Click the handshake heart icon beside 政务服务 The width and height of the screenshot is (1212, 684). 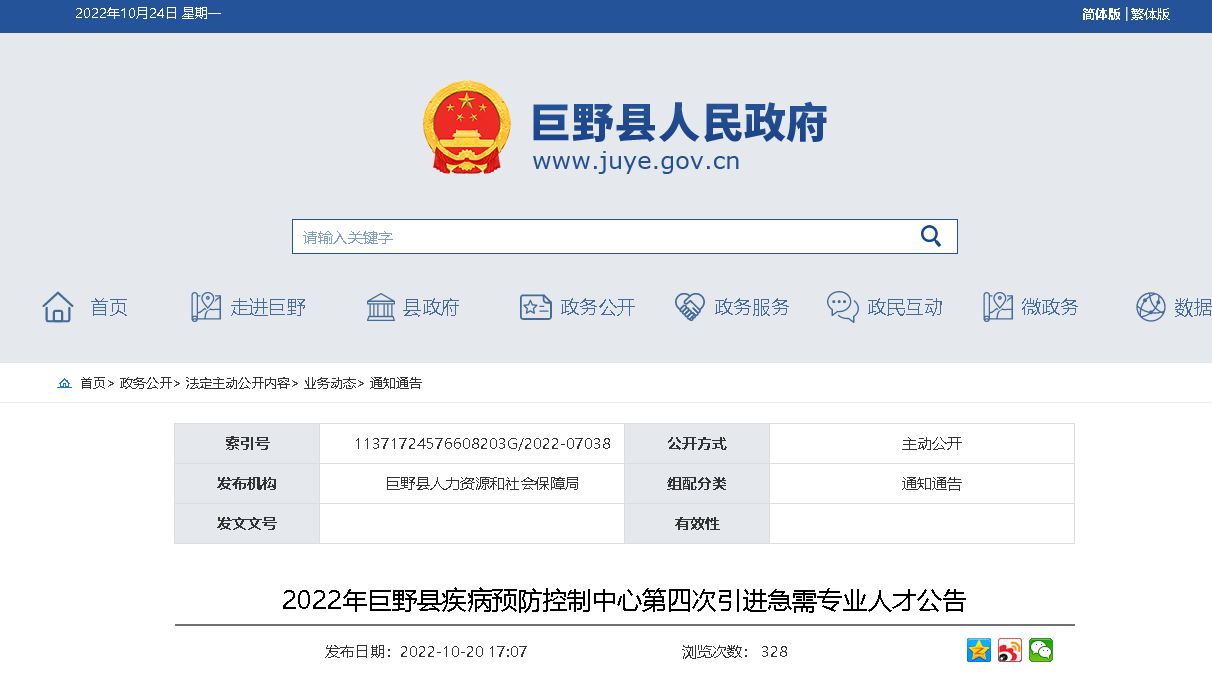coord(690,307)
